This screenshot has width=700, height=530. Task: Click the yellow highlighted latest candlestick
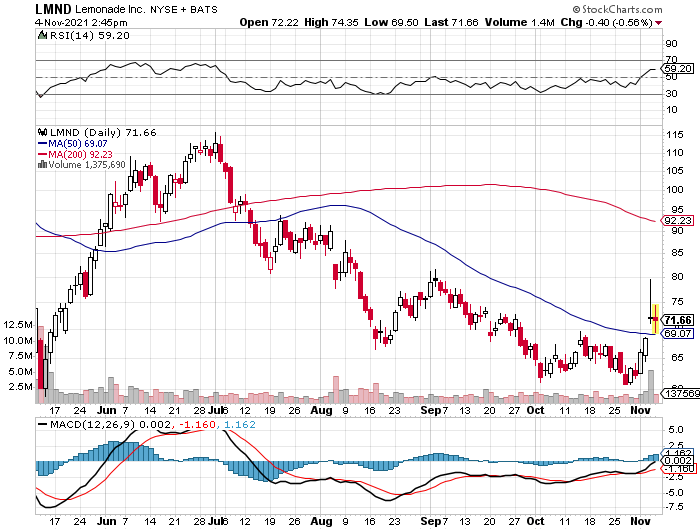click(655, 318)
